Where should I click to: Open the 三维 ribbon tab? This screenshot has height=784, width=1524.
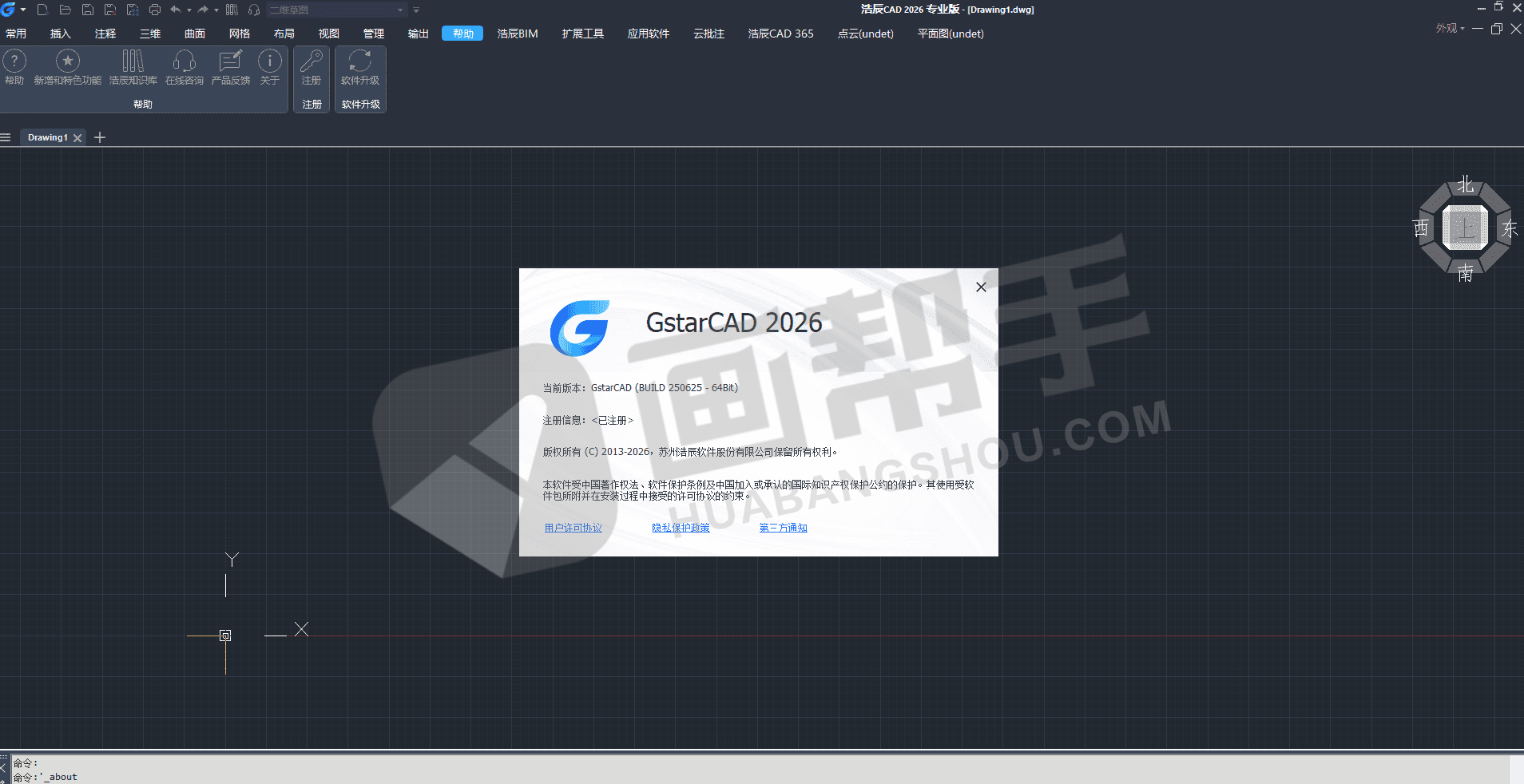coord(150,34)
